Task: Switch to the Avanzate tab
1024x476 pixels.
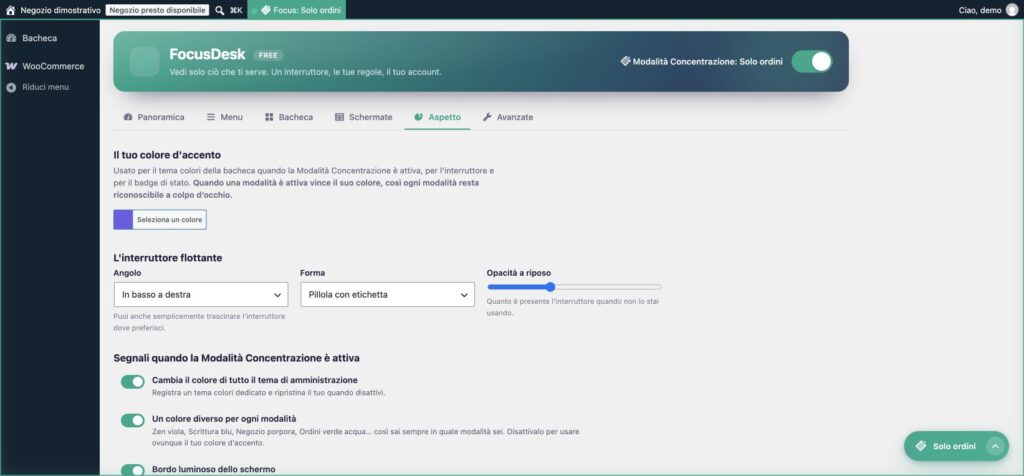Action: click(x=508, y=117)
